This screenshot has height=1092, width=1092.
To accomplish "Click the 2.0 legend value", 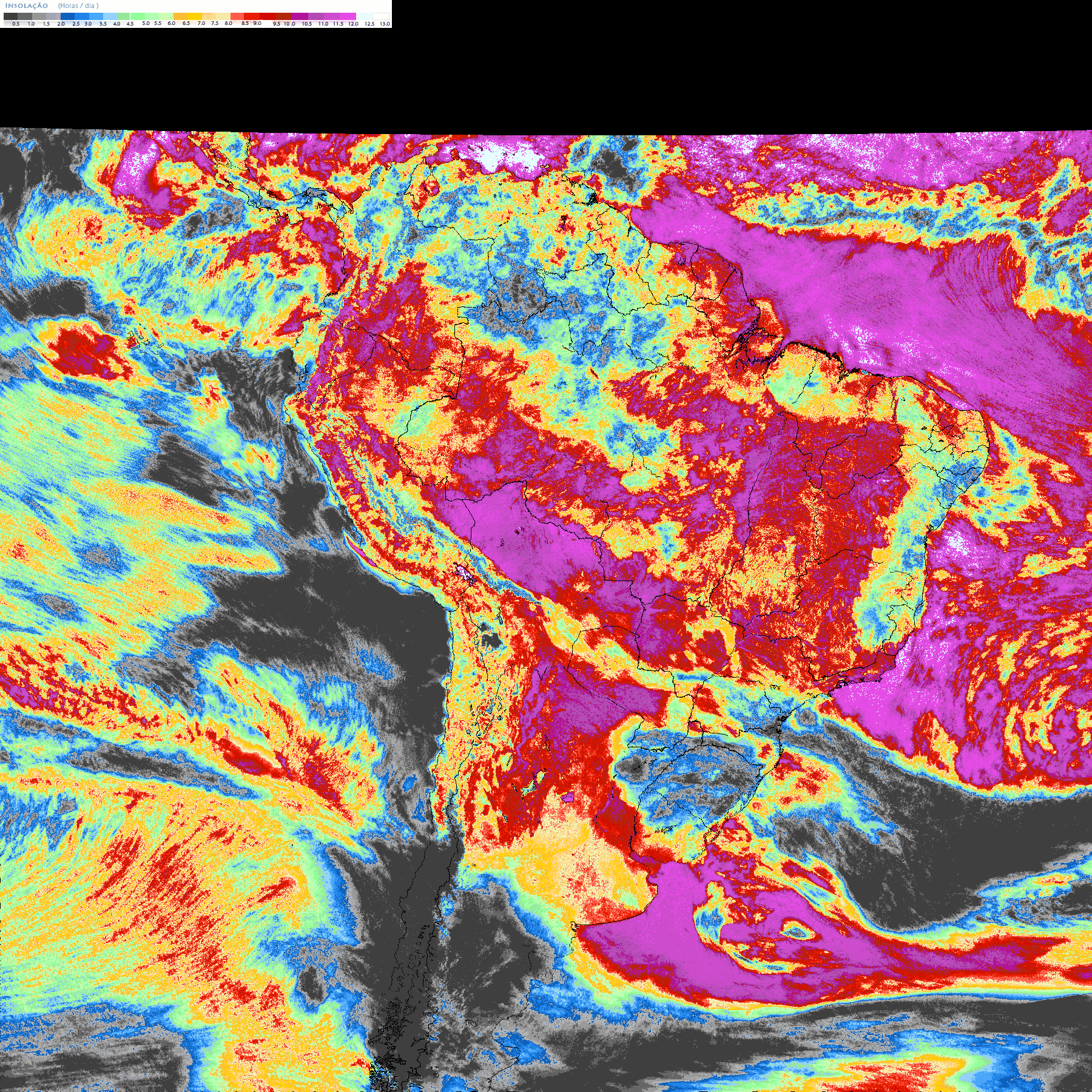I will click(61, 24).
